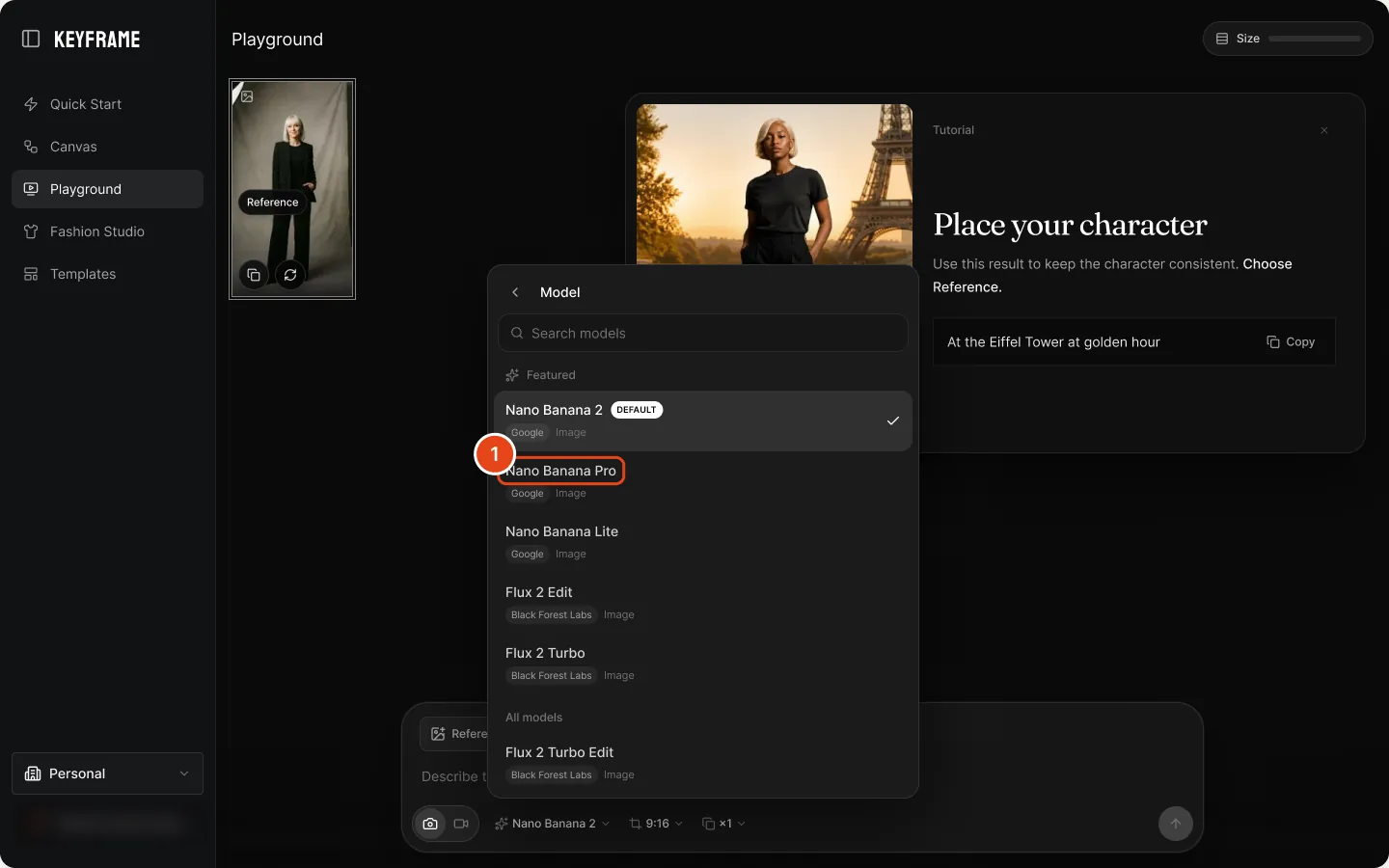Adjust the Size slider

(x=1315, y=39)
